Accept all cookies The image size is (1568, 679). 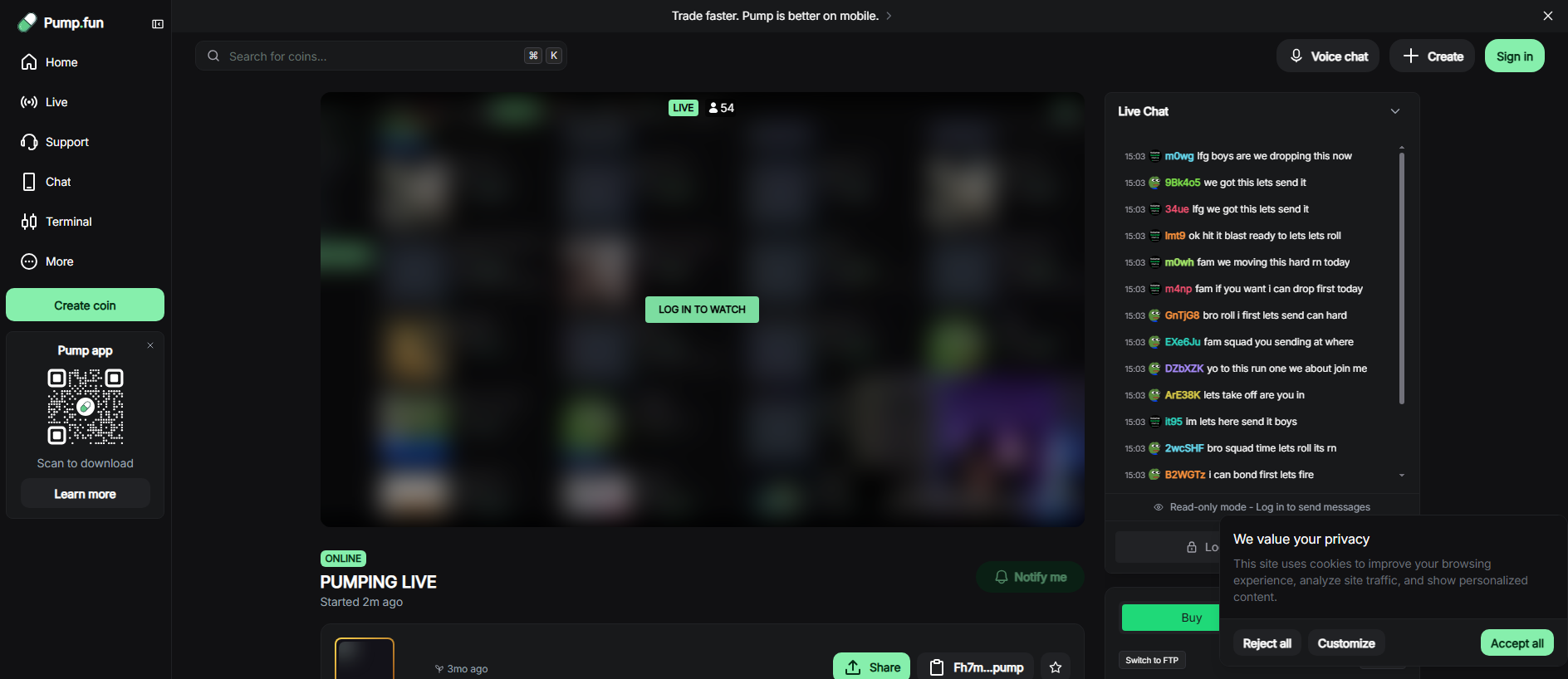[1517, 643]
